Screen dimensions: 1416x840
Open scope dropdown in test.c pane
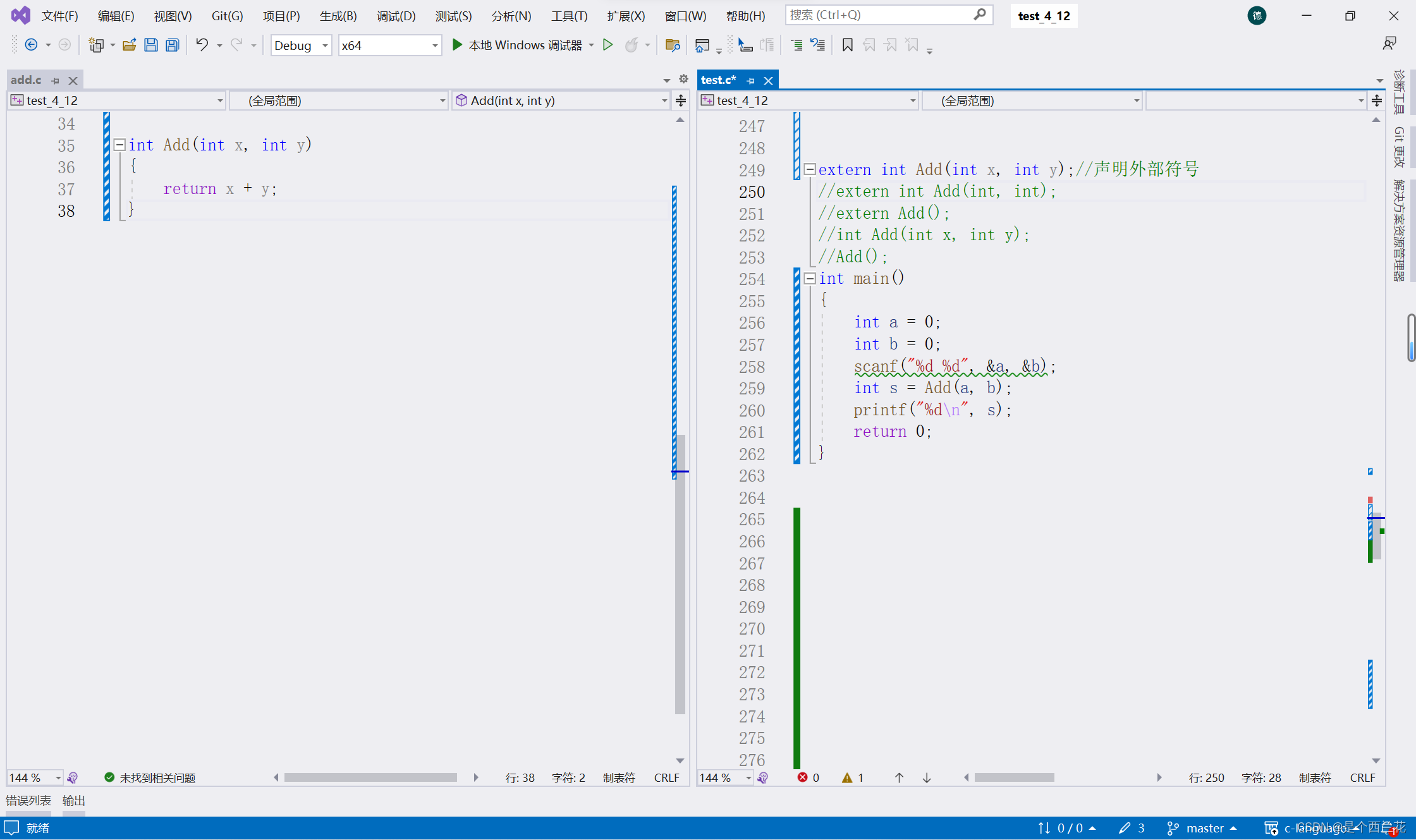pyautogui.click(x=1032, y=100)
